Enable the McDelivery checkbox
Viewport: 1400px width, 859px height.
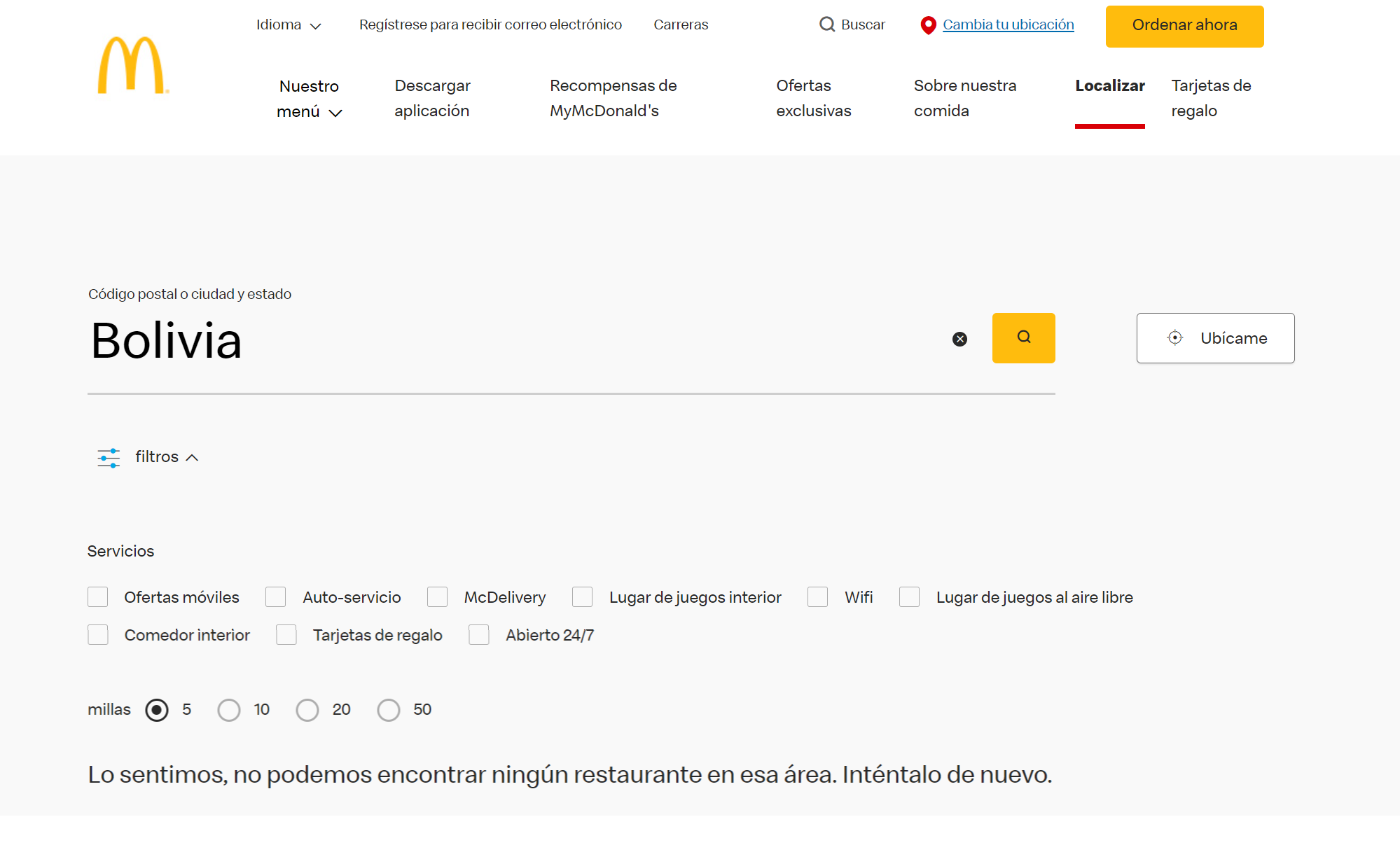438,597
